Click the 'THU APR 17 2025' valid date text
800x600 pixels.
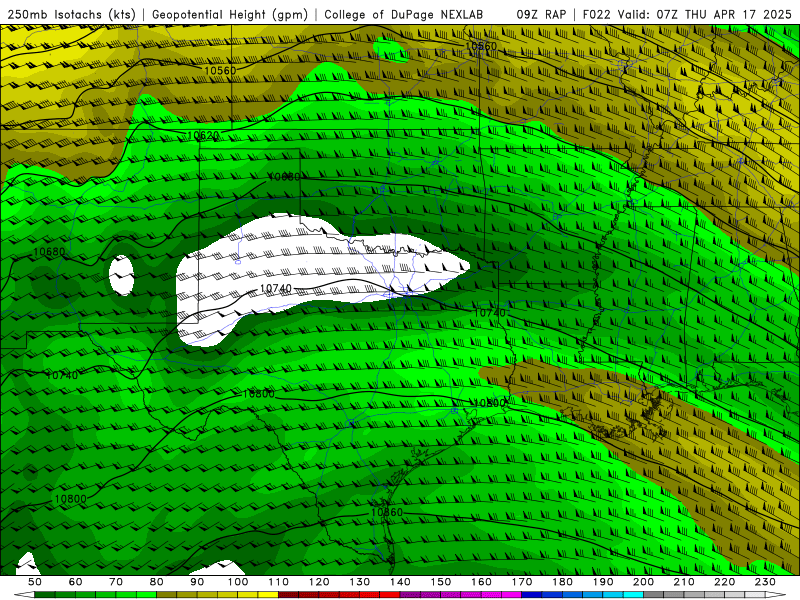pos(738,14)
